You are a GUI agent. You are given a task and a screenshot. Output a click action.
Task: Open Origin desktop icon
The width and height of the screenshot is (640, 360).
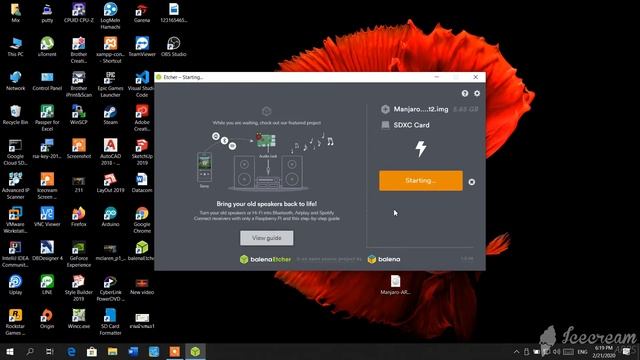click(x=47, y=318)
